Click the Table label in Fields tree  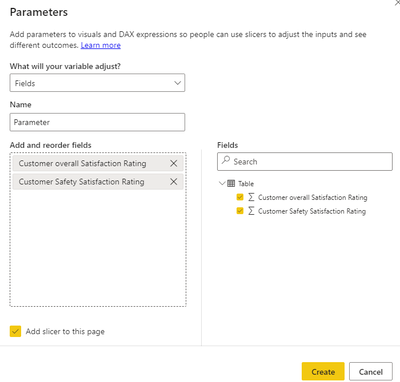[x=246, y=184]
